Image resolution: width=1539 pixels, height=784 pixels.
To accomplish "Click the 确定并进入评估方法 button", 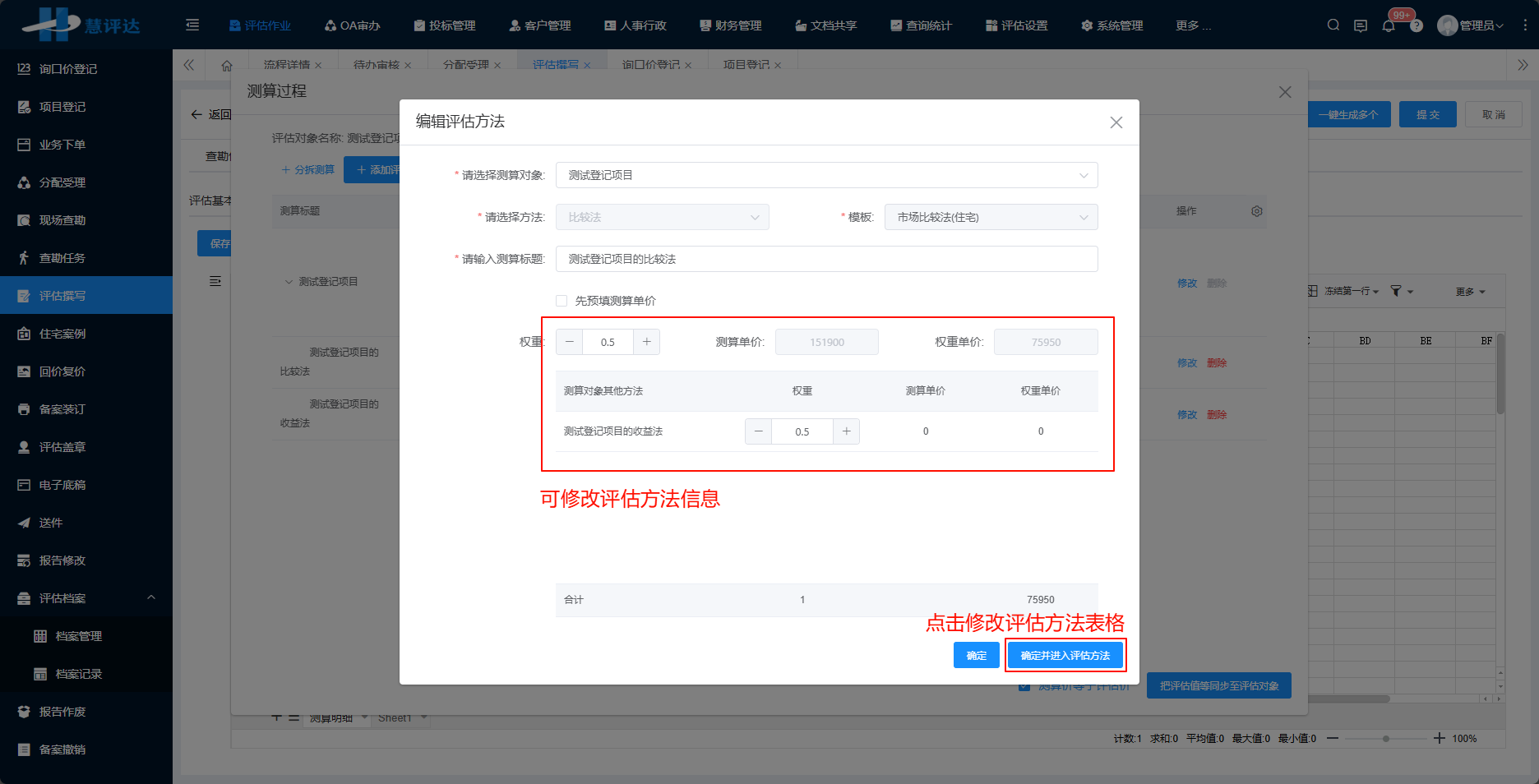I will click(1065, 655).
